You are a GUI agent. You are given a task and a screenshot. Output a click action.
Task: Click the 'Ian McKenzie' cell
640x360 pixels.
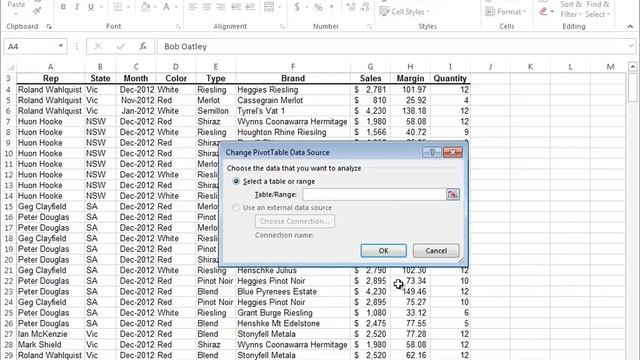coord(51,334)
